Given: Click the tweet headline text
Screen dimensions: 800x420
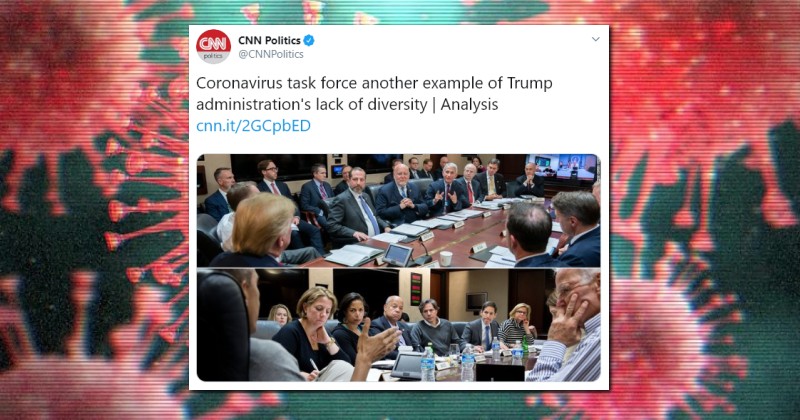Looking at the screenshot, I should coord(374,93).
